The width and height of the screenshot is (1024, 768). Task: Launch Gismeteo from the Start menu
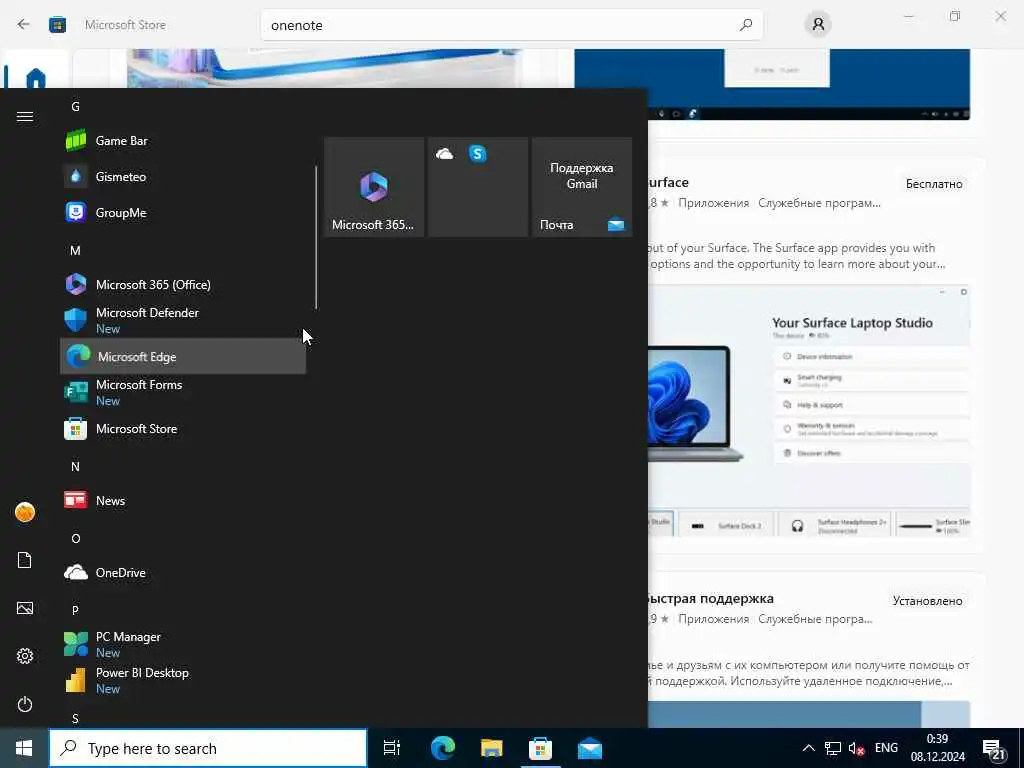(183, 176)
